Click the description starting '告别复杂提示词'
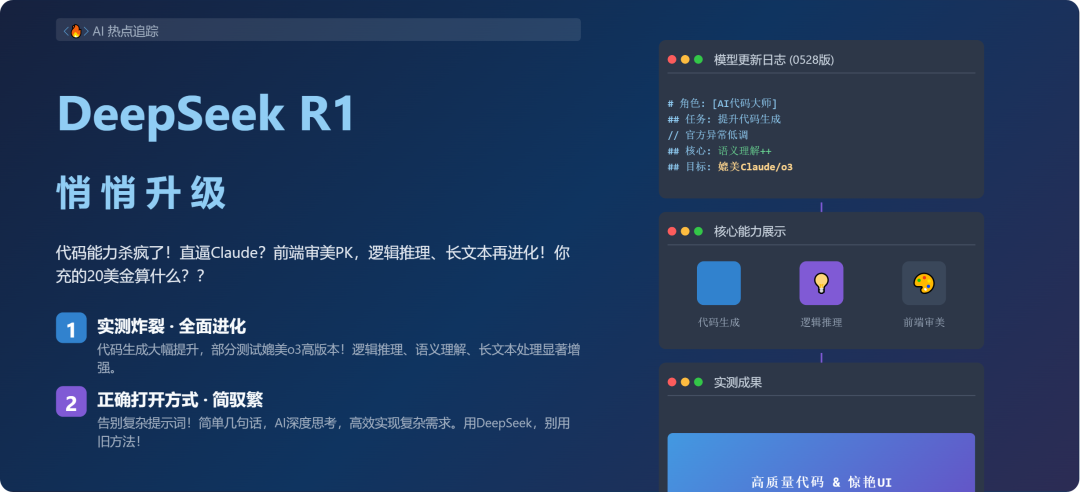The height and width of the screenshot is (492, 1080). pyautogui.click(x=333, y=432)
